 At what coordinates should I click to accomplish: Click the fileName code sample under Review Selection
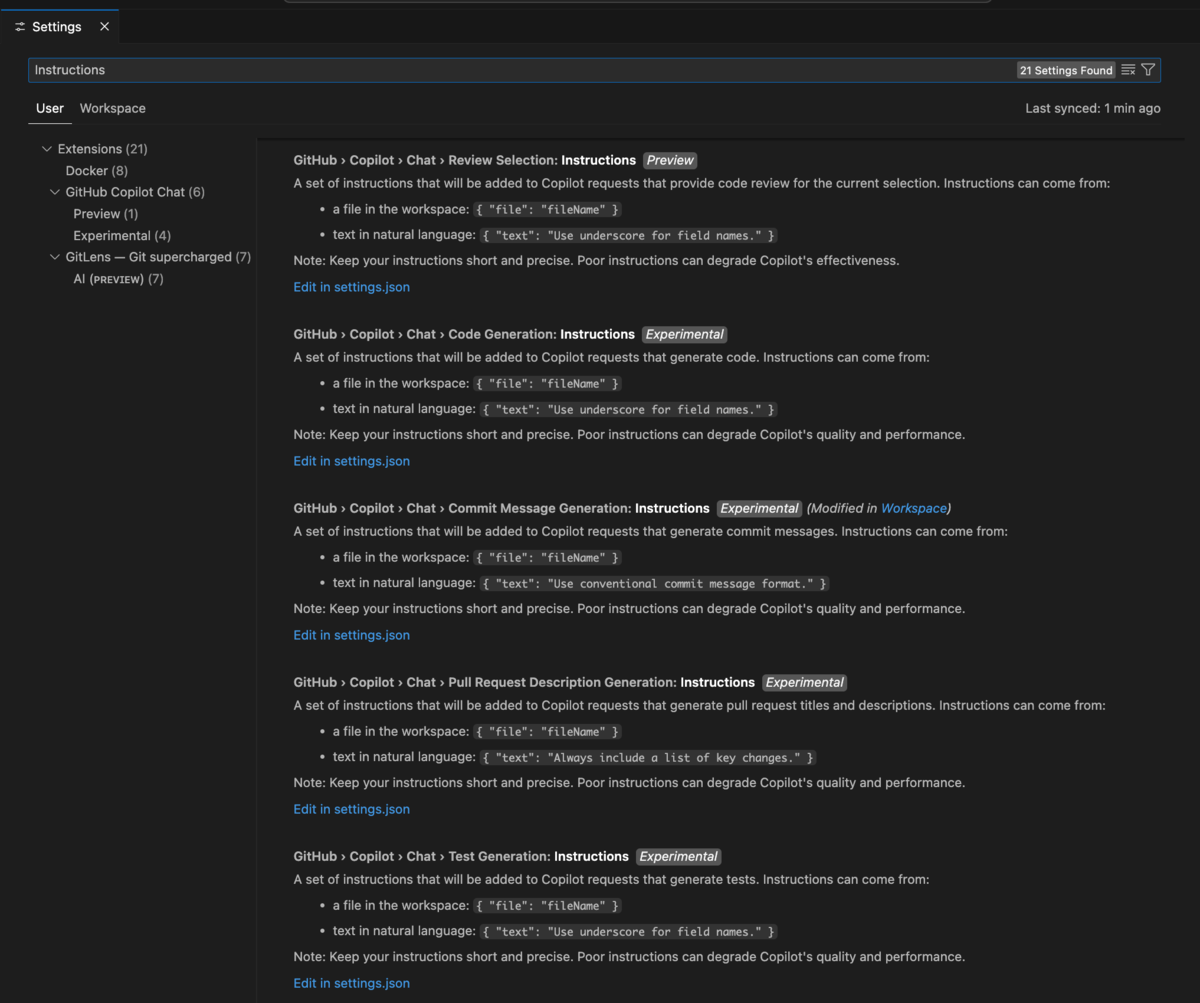coord(548,209)
